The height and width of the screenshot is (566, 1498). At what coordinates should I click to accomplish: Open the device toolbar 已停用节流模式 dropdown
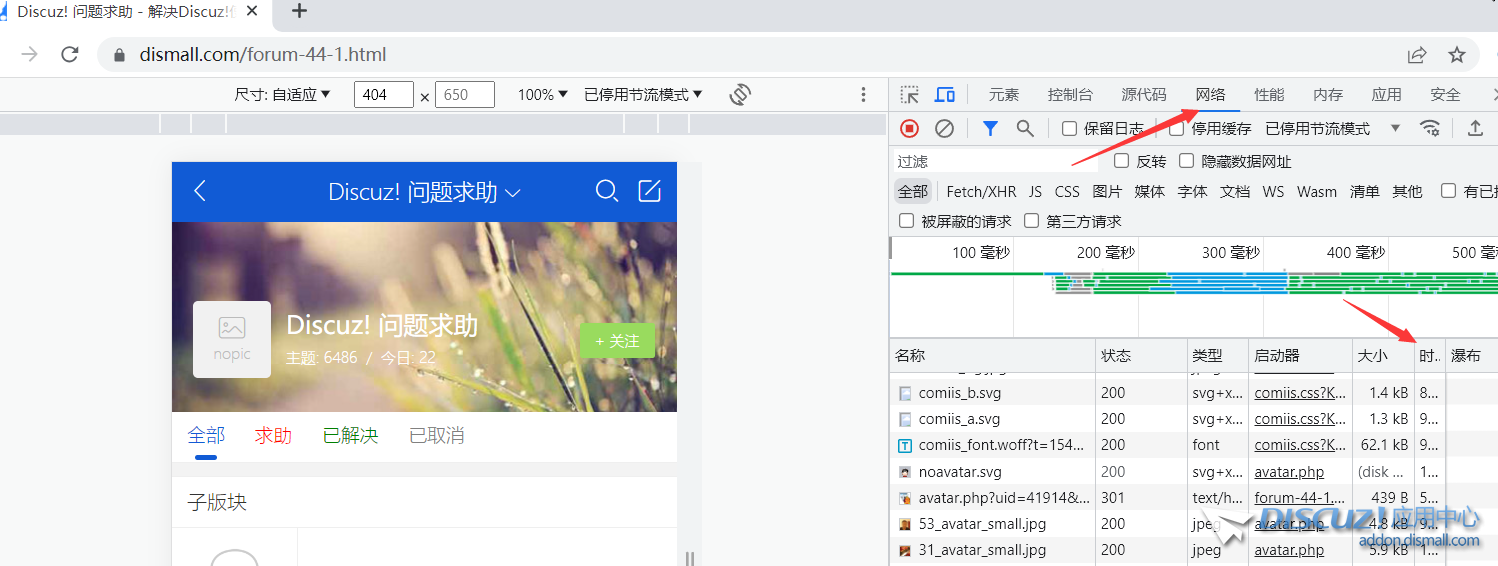pos(643,95)
